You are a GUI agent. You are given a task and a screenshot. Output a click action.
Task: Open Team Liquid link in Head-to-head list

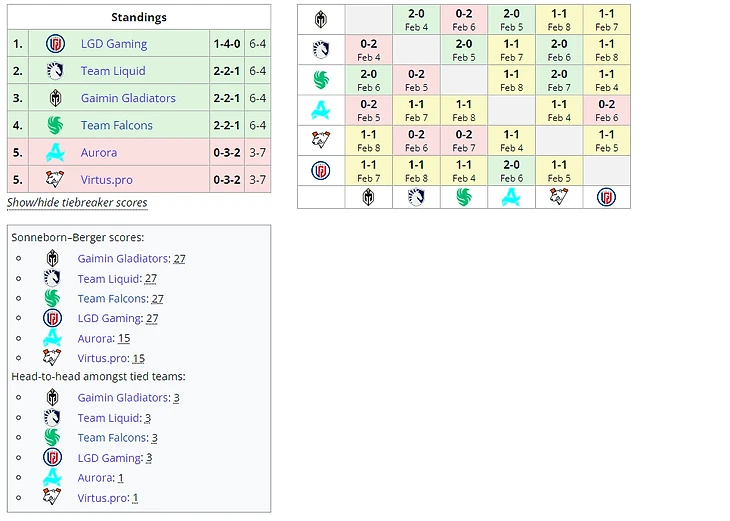pyautogui.click(x=109, y=418)
